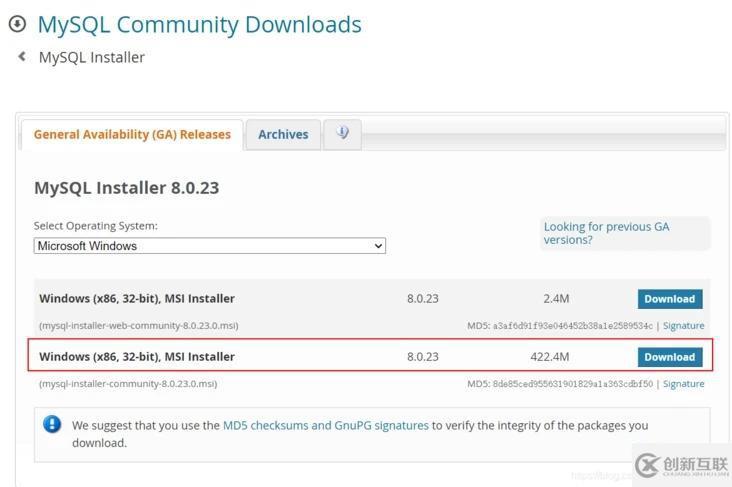This screenshot has width=732, height=487.
Task: Click the MySQL Installer breadcrumb text
Action: [92, 57]
